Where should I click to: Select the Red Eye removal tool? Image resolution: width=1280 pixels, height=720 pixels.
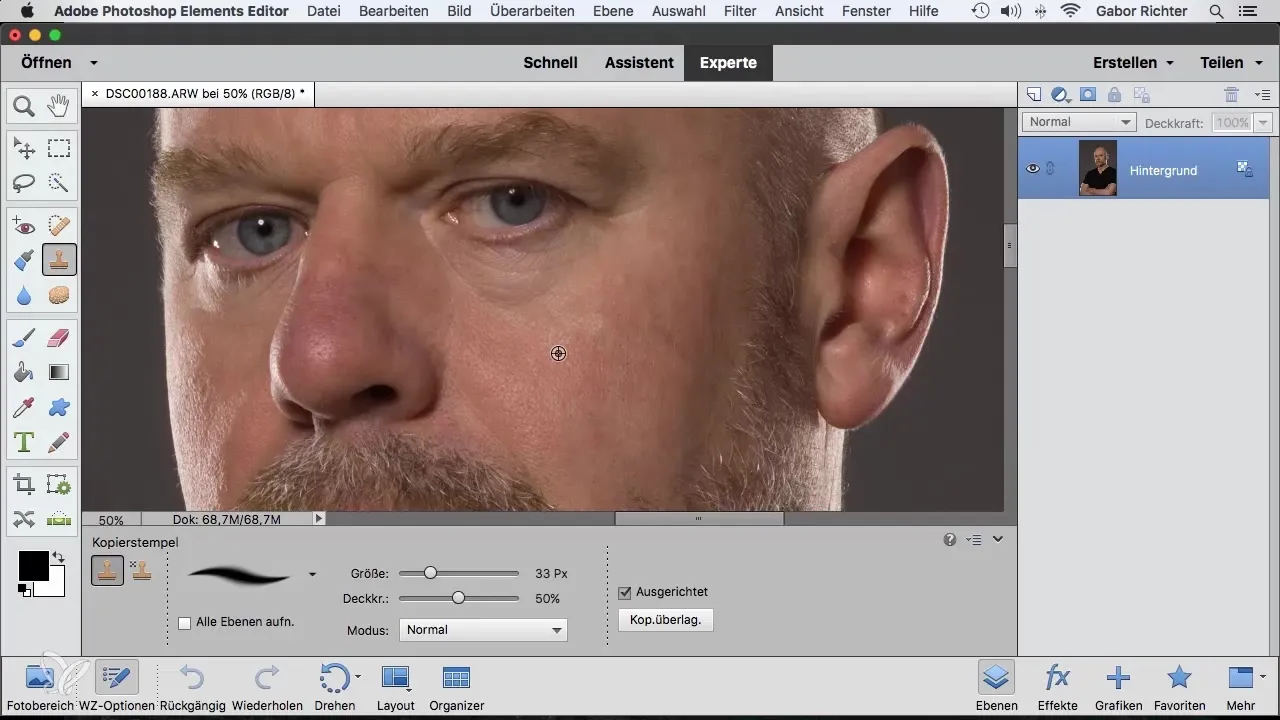[24, 225]
